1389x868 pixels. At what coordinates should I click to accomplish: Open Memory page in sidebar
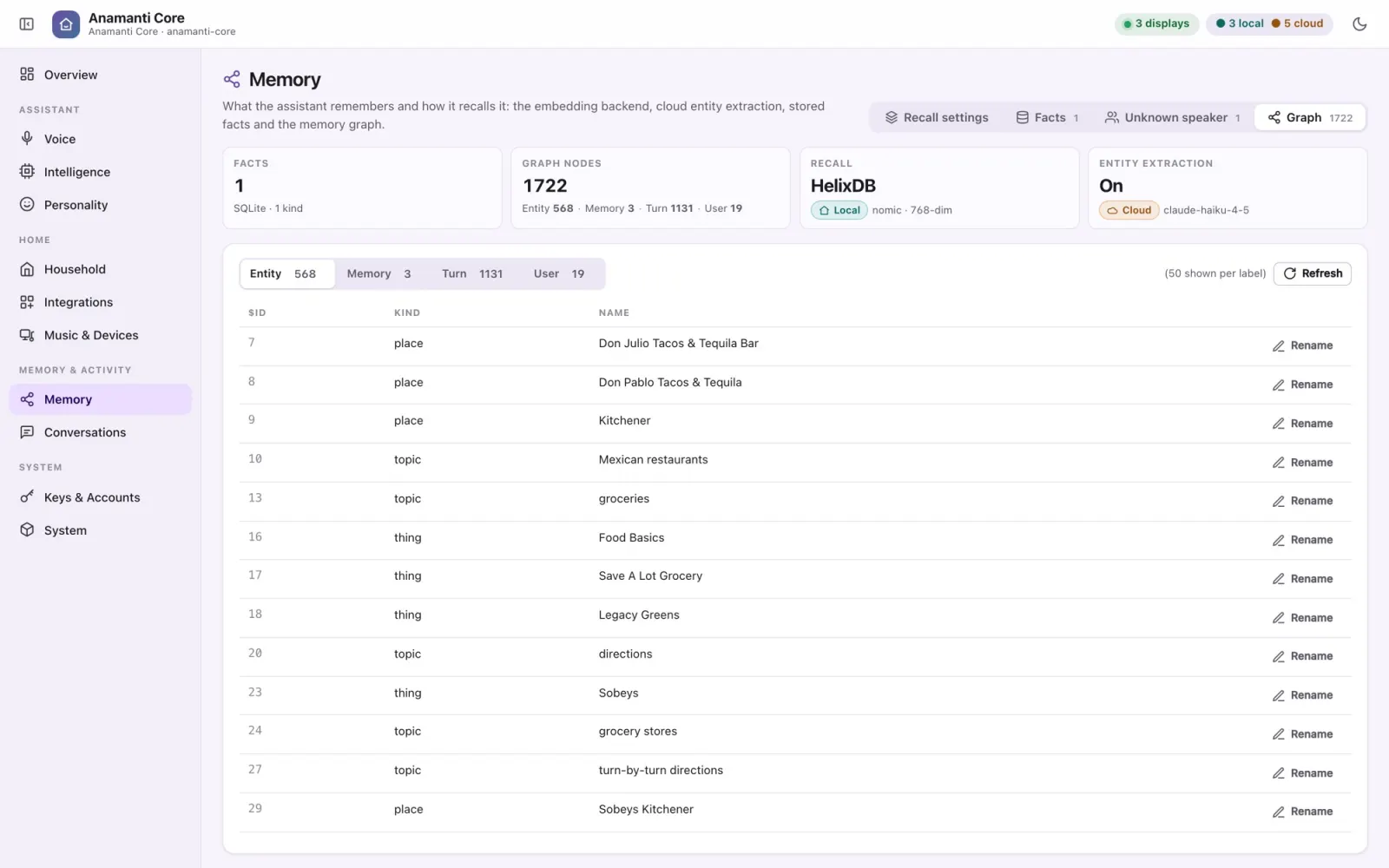pos(101,399)
